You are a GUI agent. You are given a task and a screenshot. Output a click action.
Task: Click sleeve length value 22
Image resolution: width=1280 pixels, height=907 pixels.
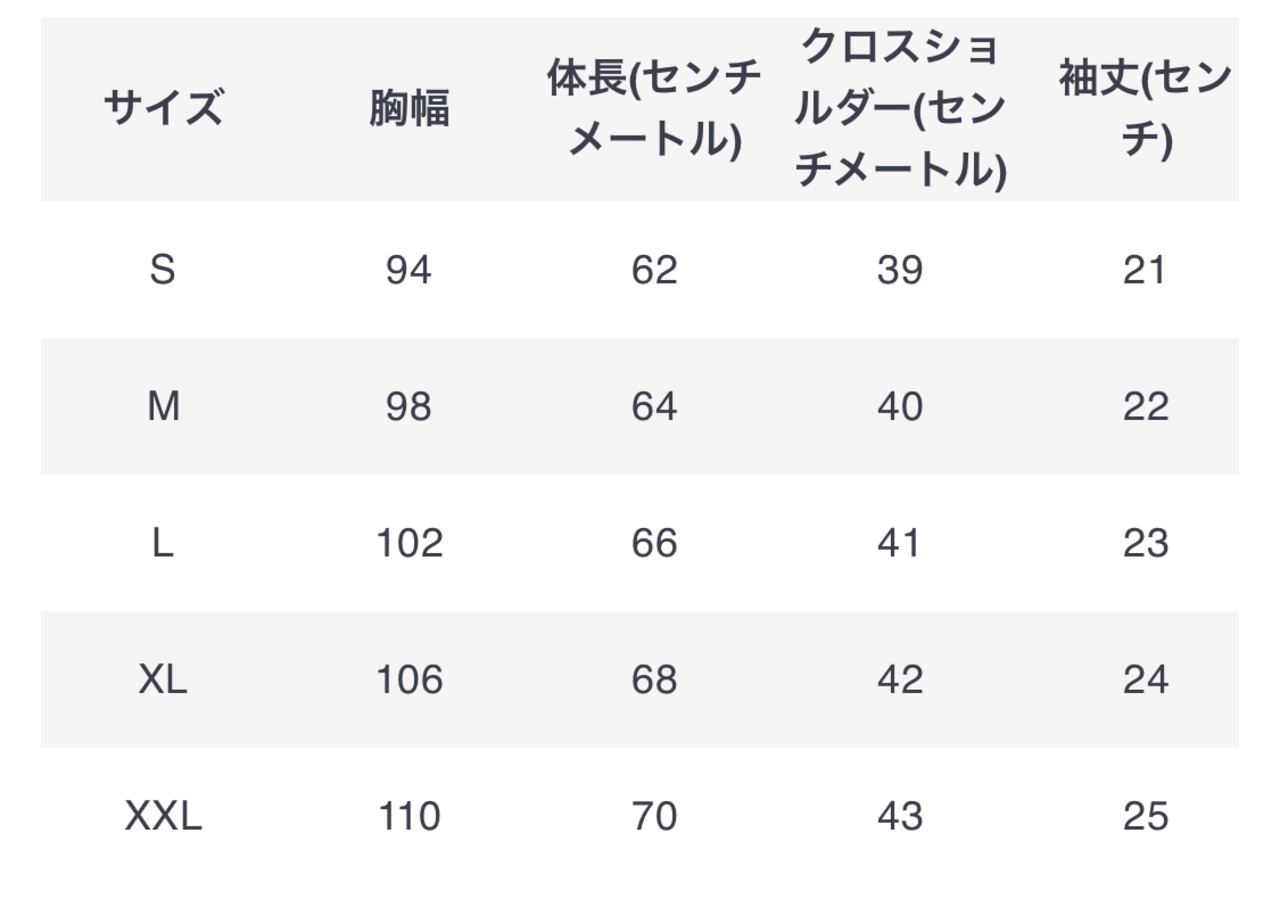click(1145, 407)
